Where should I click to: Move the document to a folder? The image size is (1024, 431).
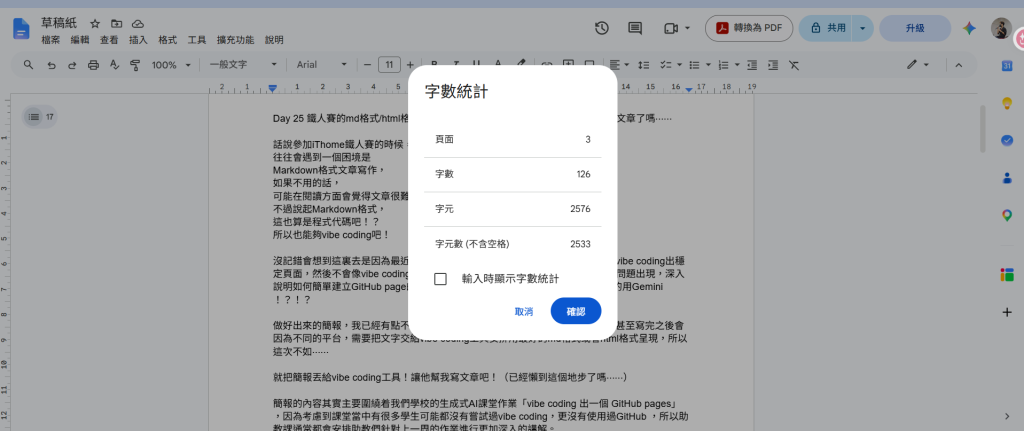116,24
